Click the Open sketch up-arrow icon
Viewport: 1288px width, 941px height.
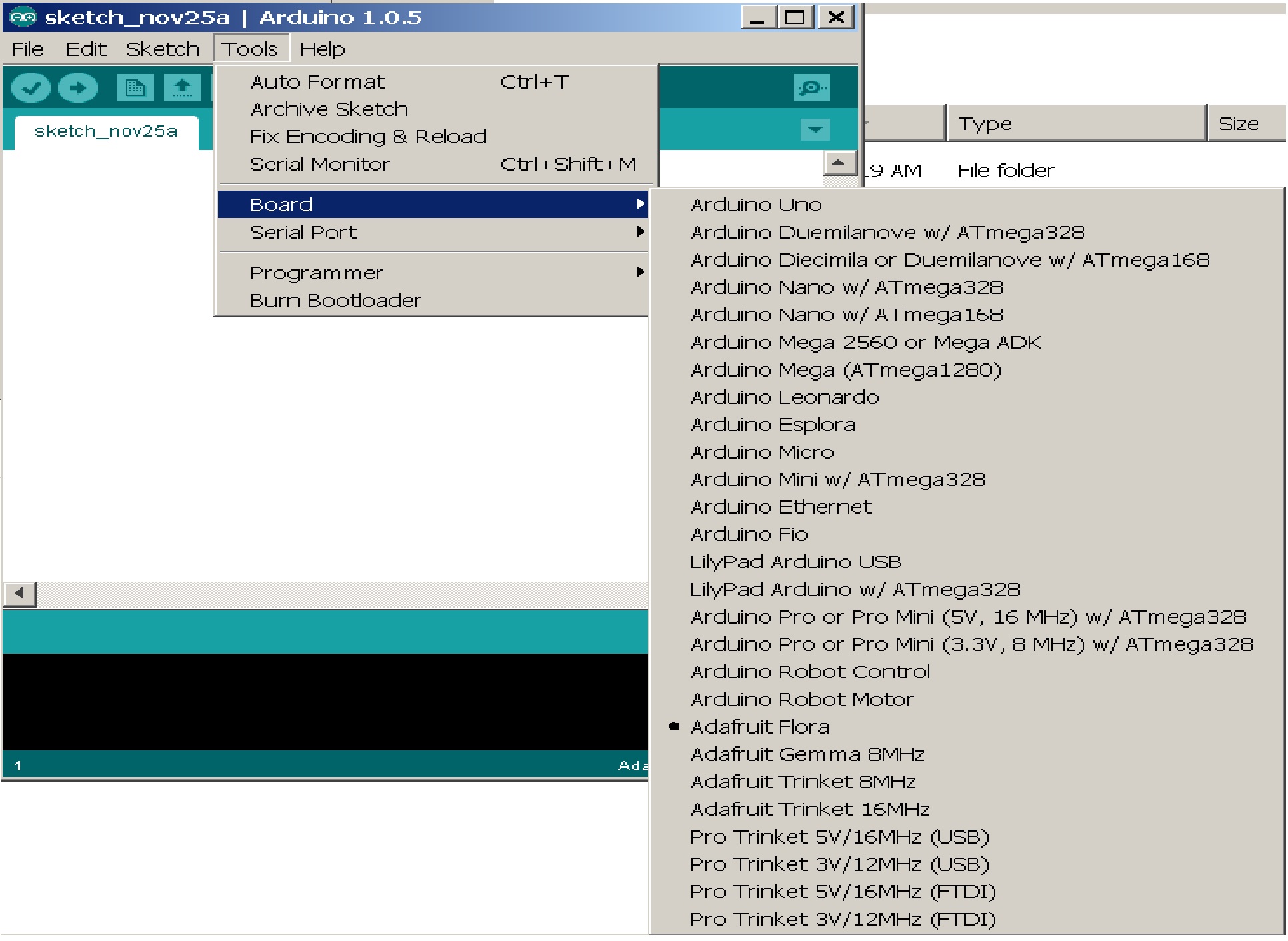tap(182, 88)
